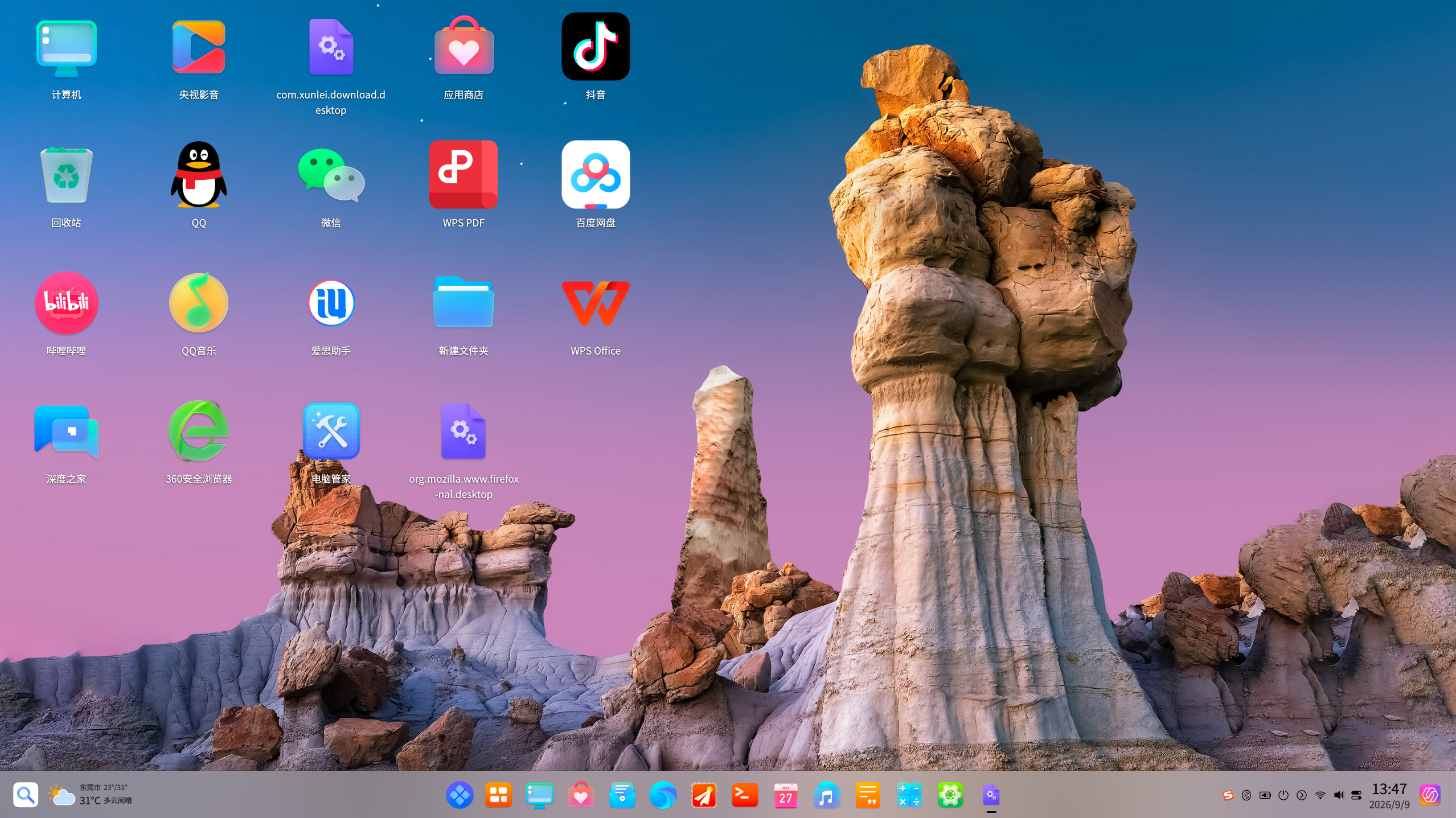Open the 计算机 desktop icon

point(66,49)
